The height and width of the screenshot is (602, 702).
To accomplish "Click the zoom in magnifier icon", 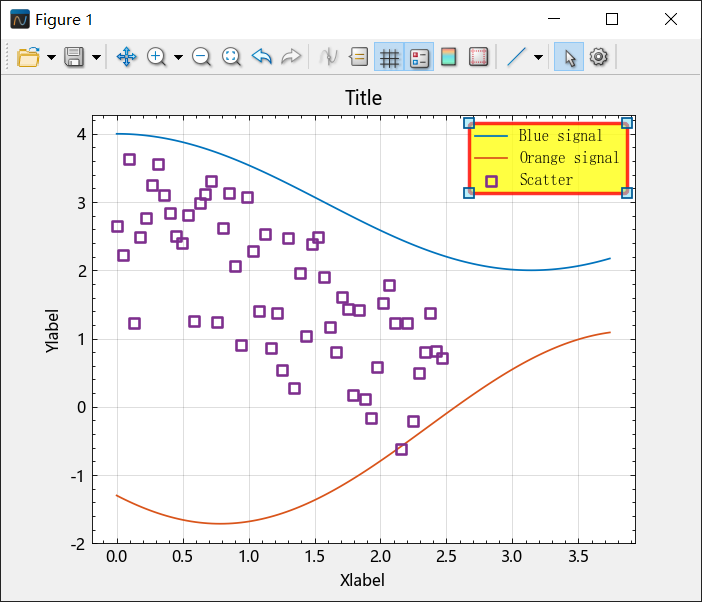I will point(156,57).
